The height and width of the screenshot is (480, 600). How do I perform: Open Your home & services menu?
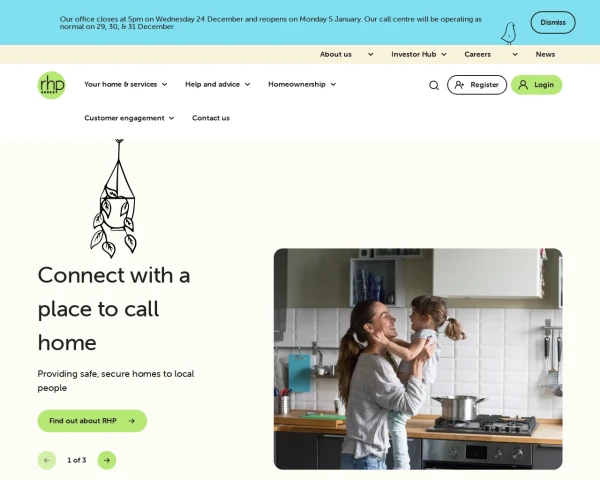126,84
